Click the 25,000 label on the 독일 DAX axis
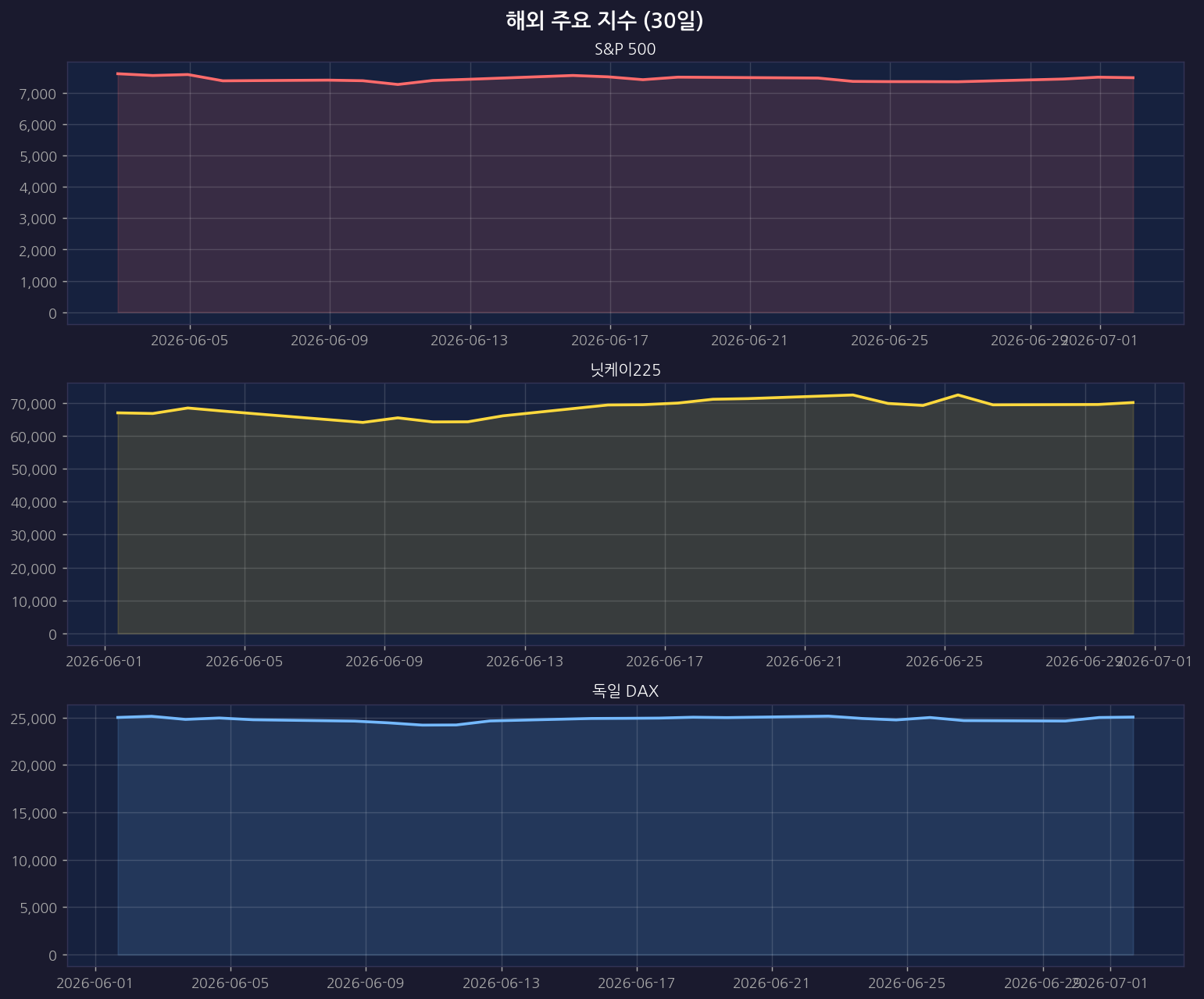Image resolution: width=1204 pixels, height=999 pixels. tap(34, 718)
